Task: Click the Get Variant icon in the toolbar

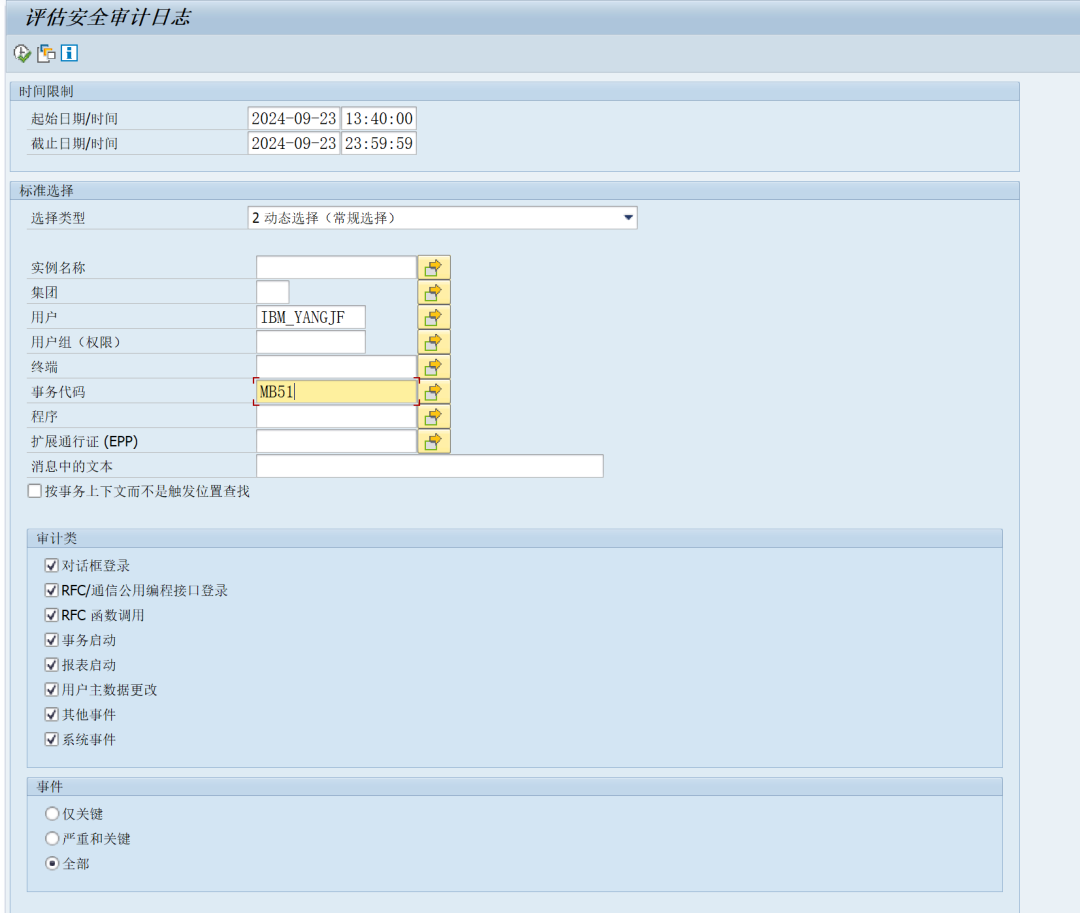Action: 46,53
